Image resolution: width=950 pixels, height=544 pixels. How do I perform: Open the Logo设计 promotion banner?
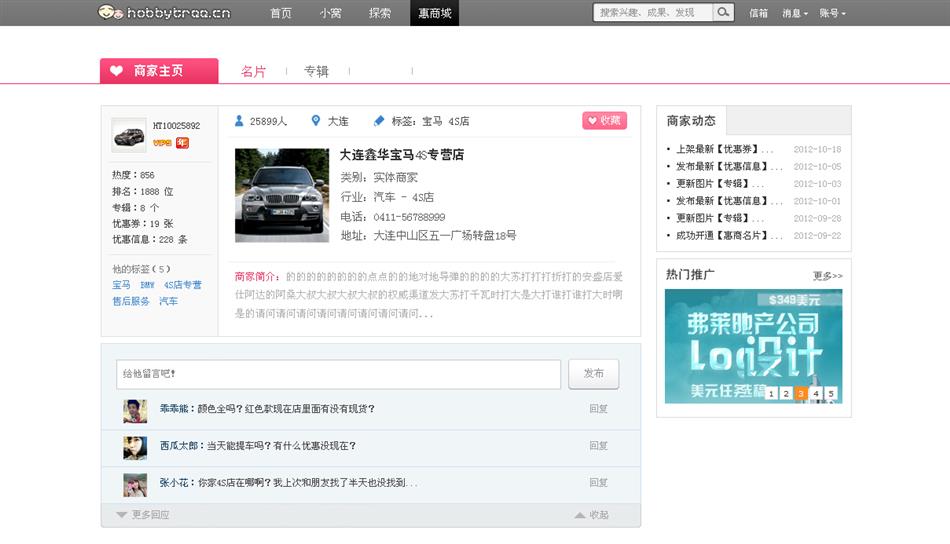[x=753, y=346]
